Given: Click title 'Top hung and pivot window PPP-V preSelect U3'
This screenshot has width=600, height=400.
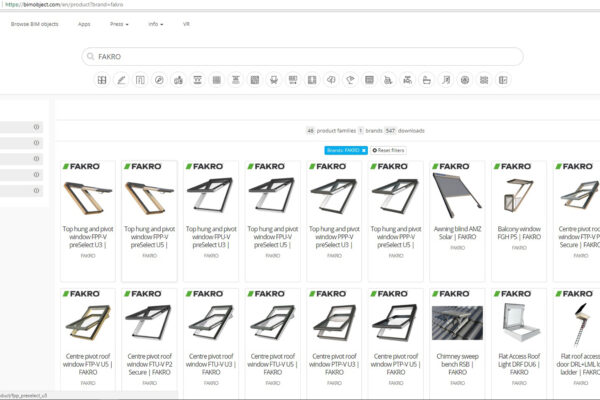Looking at the screenshot, I should [x=334, y=237].
